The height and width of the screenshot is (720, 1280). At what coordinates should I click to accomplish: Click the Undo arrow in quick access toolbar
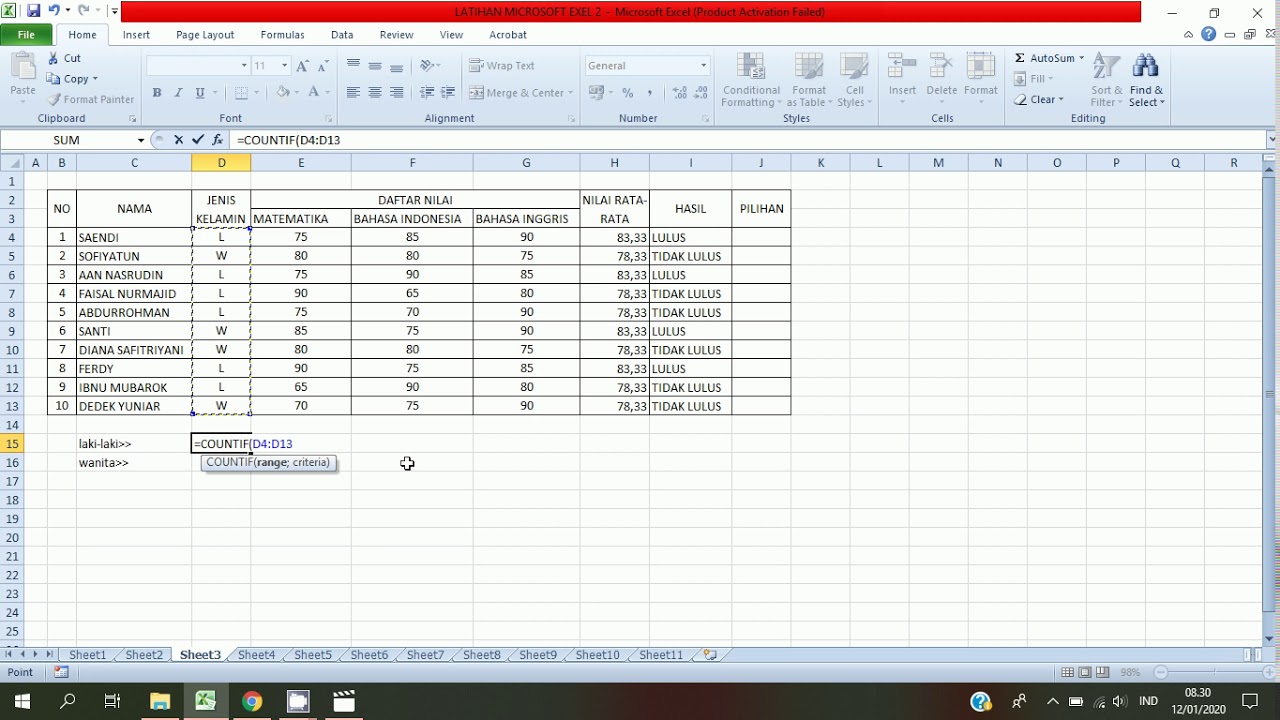coord(54,11)
